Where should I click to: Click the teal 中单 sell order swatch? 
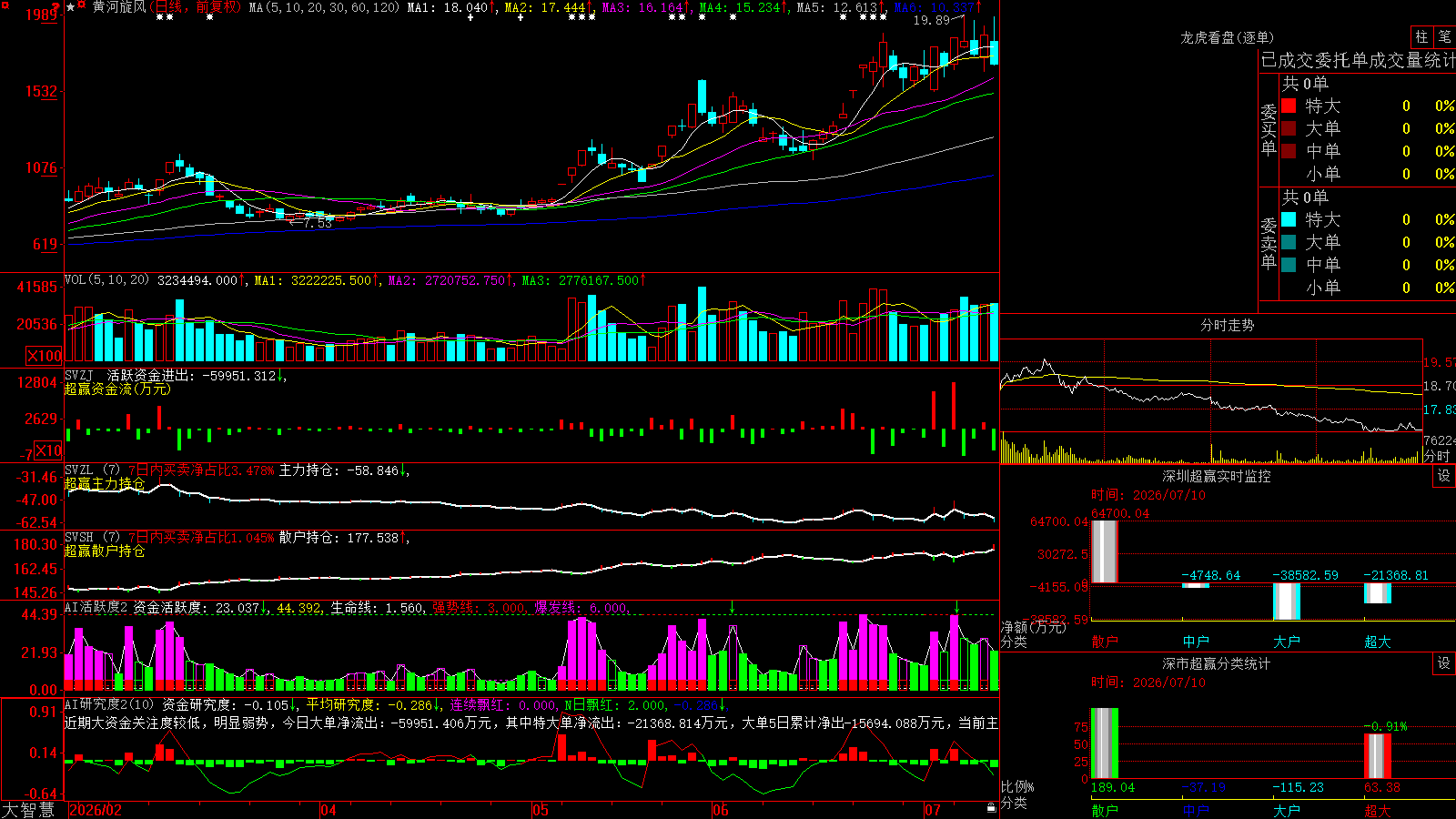pos(1289,265)
